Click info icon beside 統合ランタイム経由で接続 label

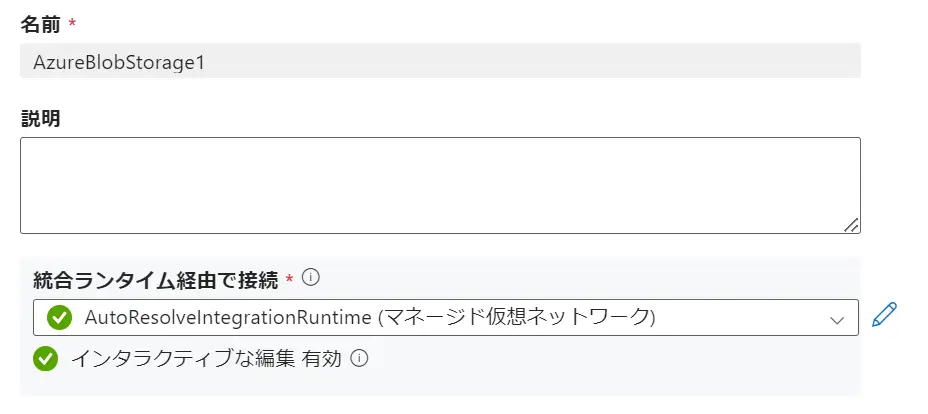[311, 277]
